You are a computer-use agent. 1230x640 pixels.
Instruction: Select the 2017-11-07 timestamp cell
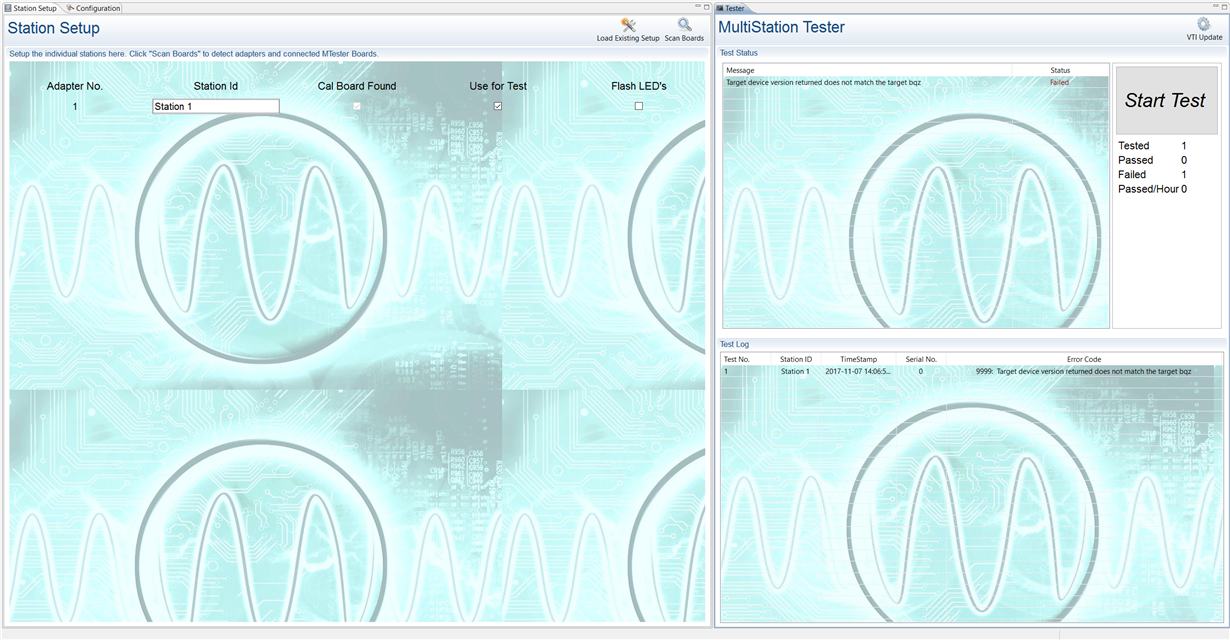(x=858, y=371)
